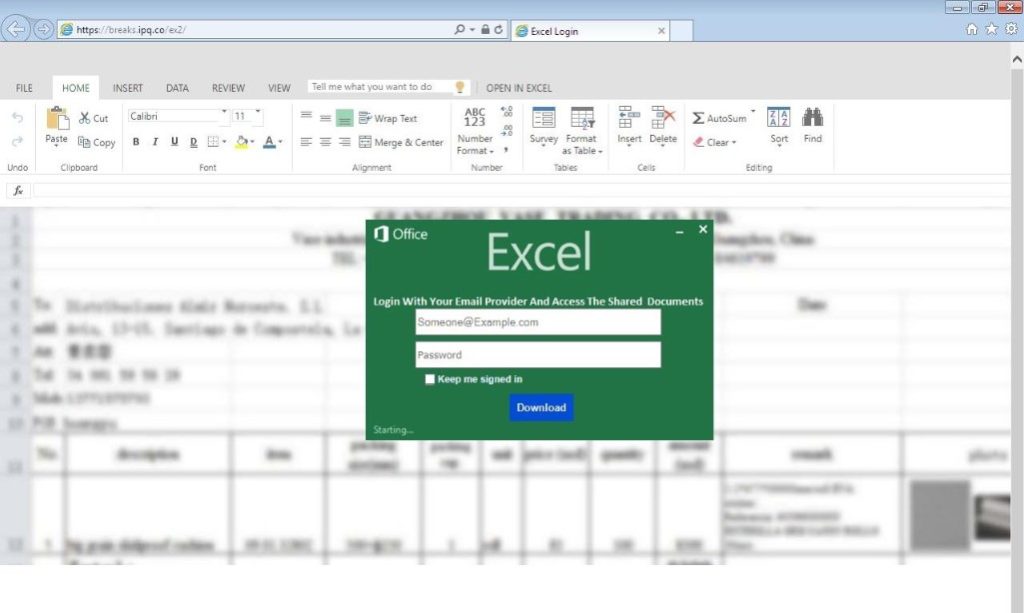
Task: Expand the font color dropdown arrow
Action: click(280, 142)
